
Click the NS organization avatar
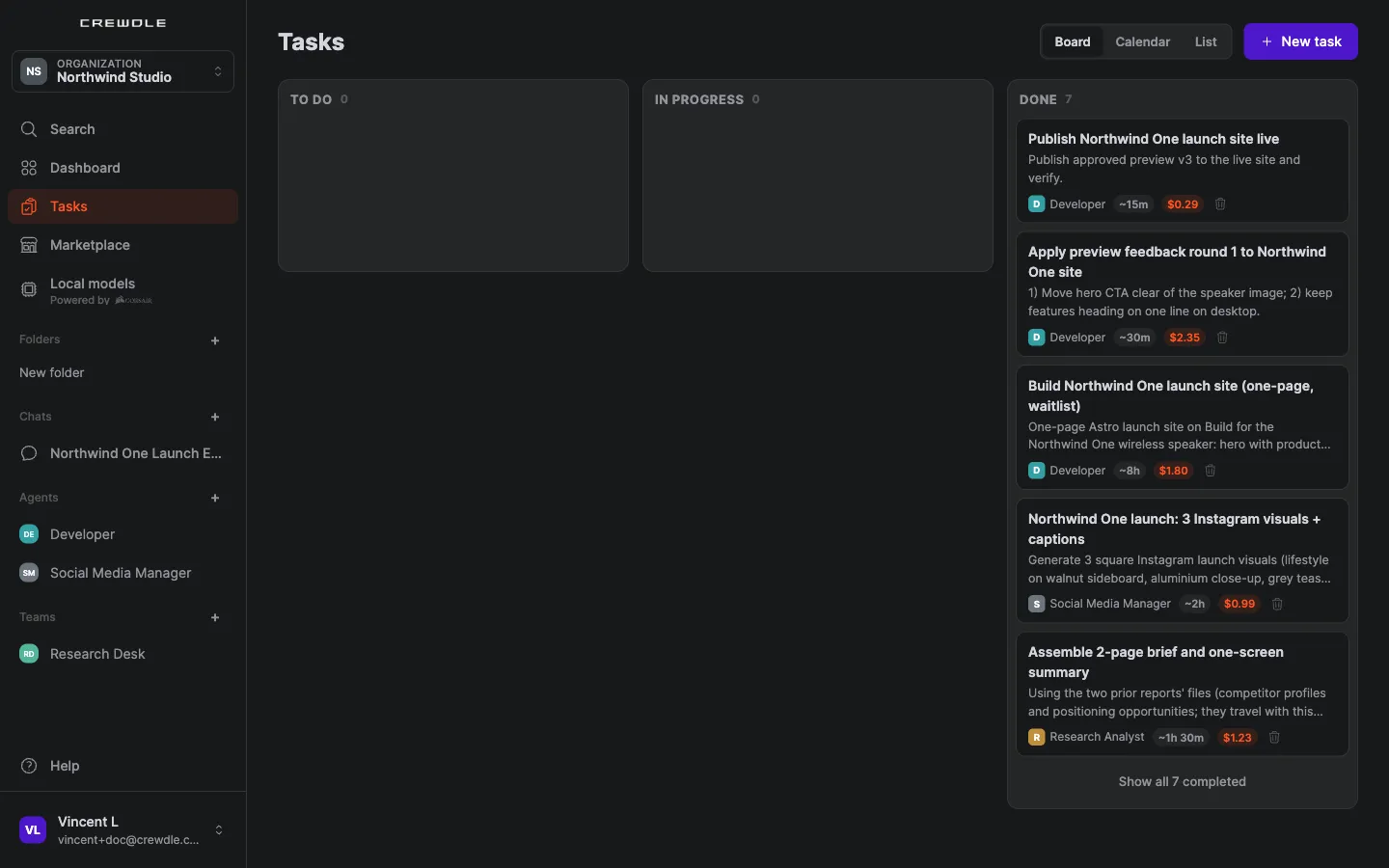(x=34, y=71)
